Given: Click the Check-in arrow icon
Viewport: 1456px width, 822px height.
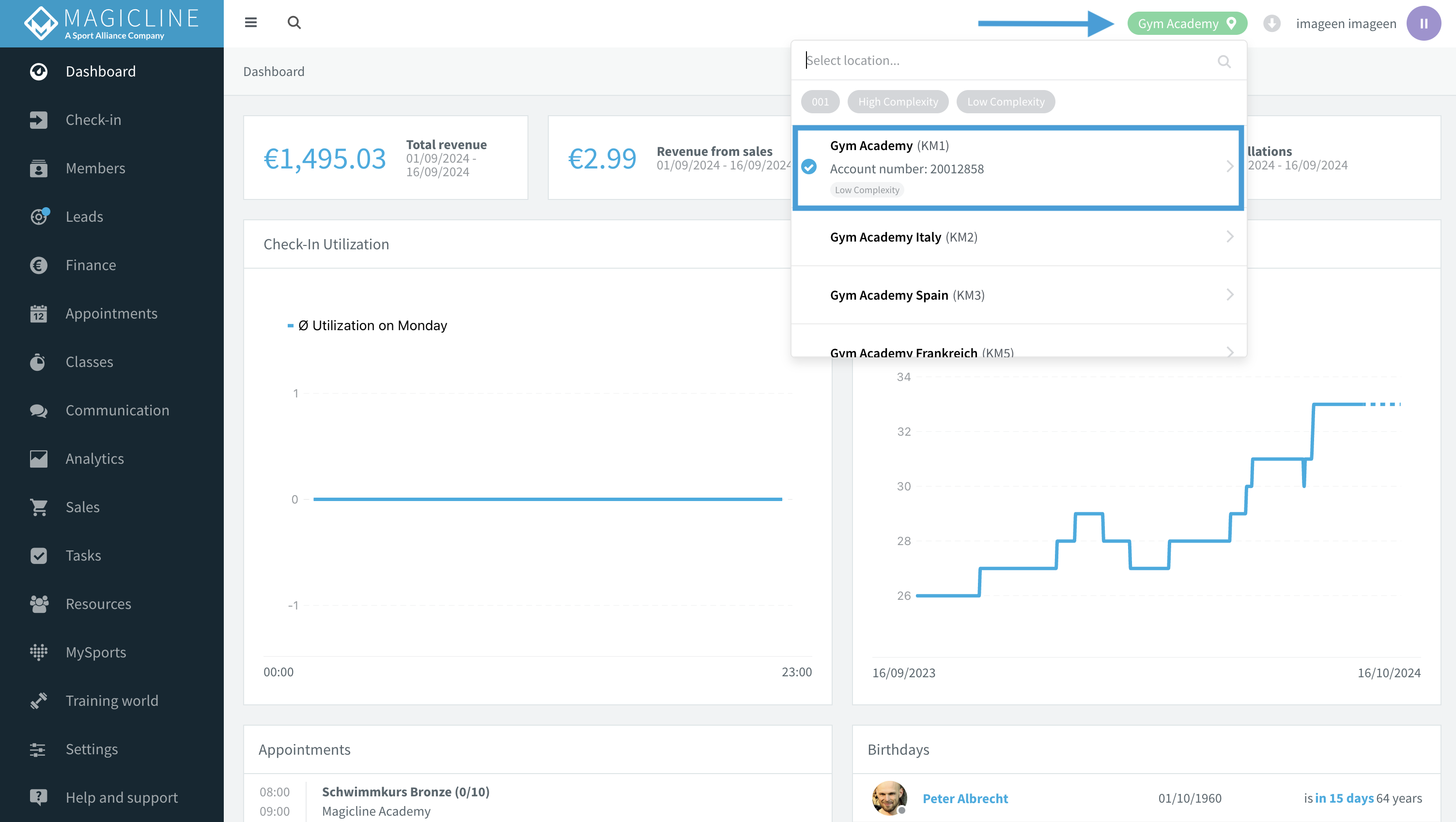Looking at the screenshot, I should click(x=38, y=120).
